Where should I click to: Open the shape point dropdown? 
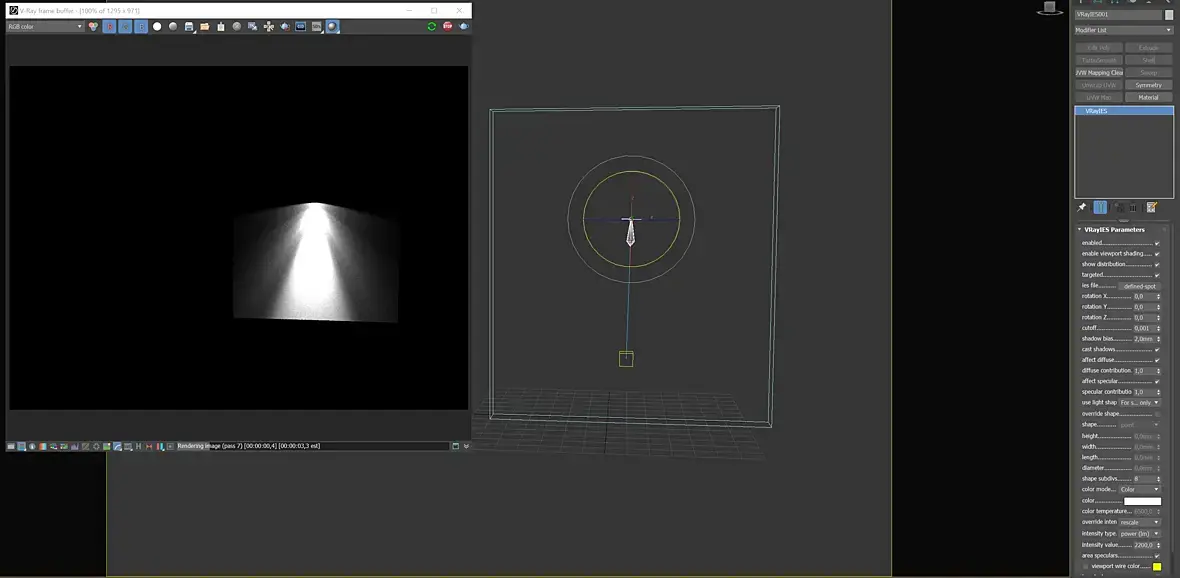(1139, 424)
